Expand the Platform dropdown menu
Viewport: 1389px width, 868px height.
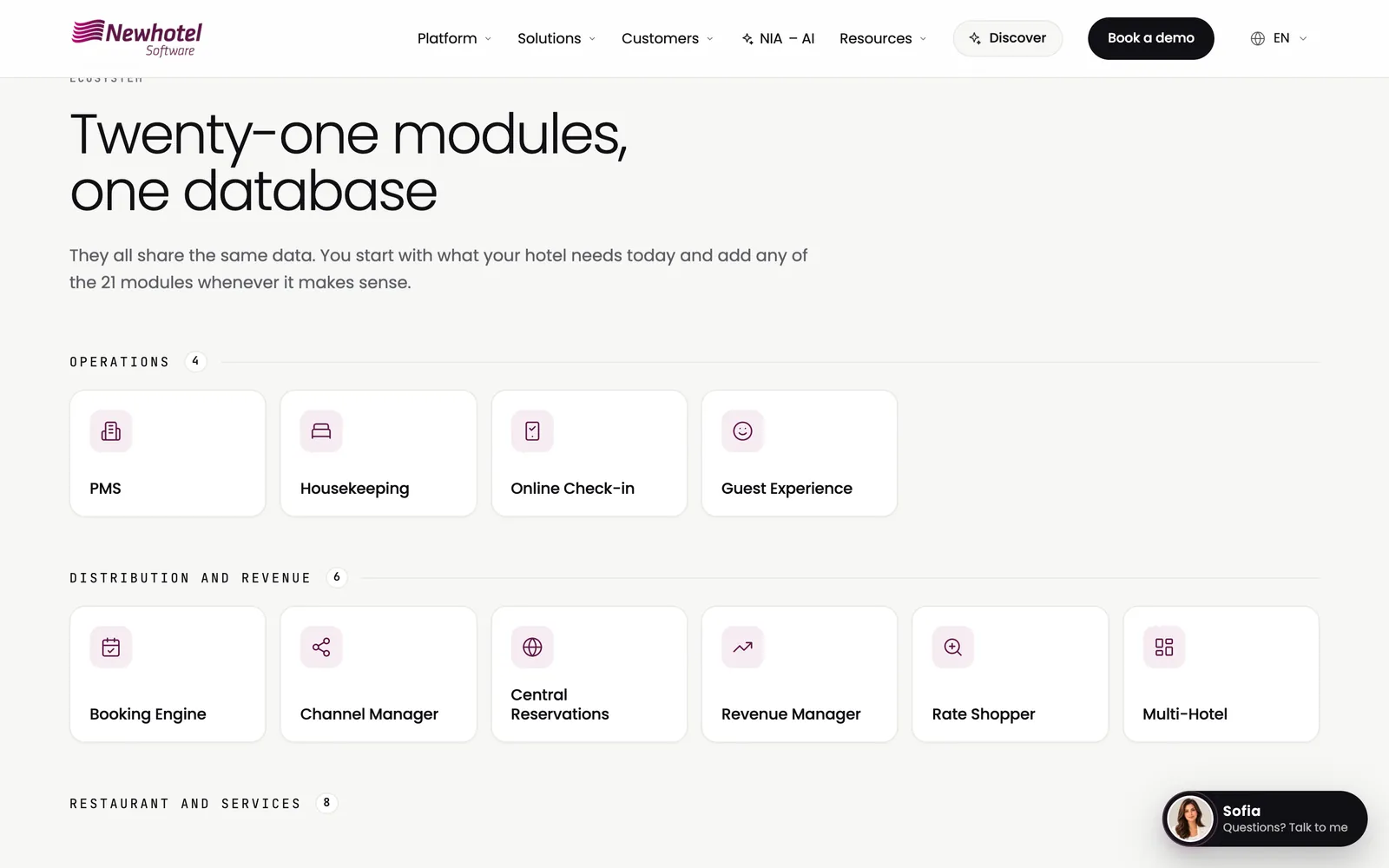[454, 38]
